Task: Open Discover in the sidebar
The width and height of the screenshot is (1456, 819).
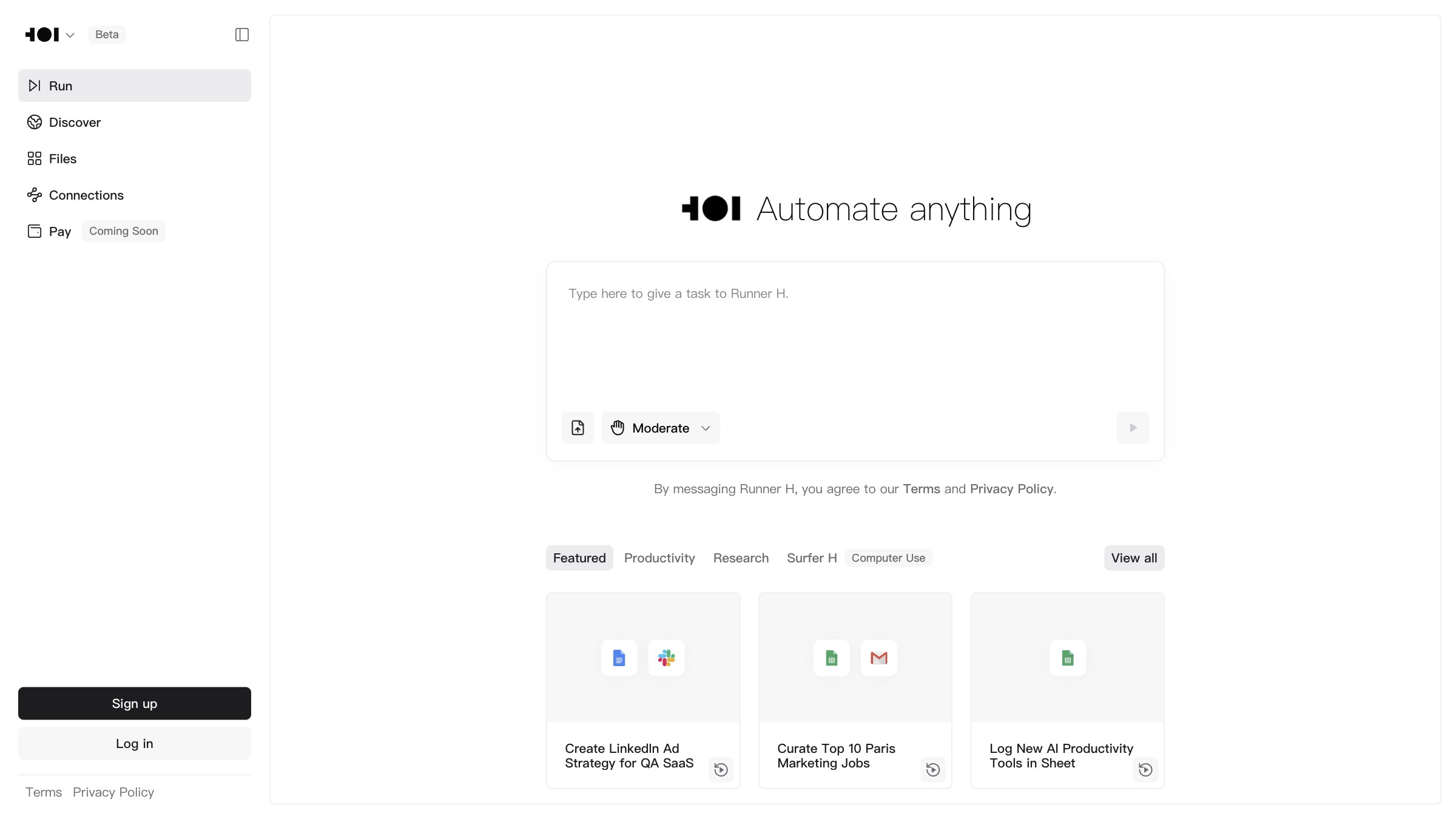Action: point(75,123)
